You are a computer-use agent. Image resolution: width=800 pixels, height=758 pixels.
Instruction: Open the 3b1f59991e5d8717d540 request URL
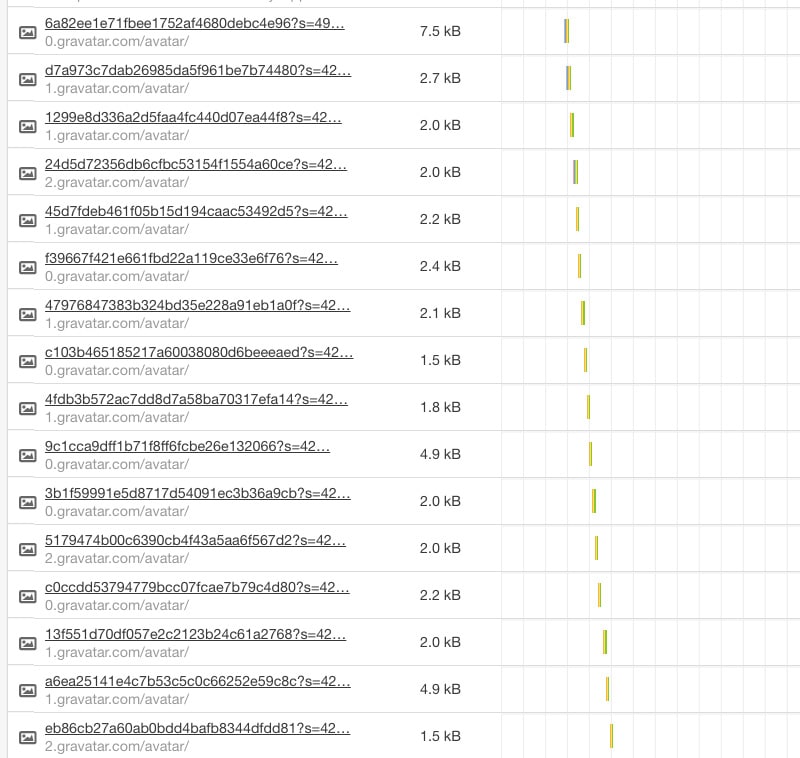click(197, 493)
